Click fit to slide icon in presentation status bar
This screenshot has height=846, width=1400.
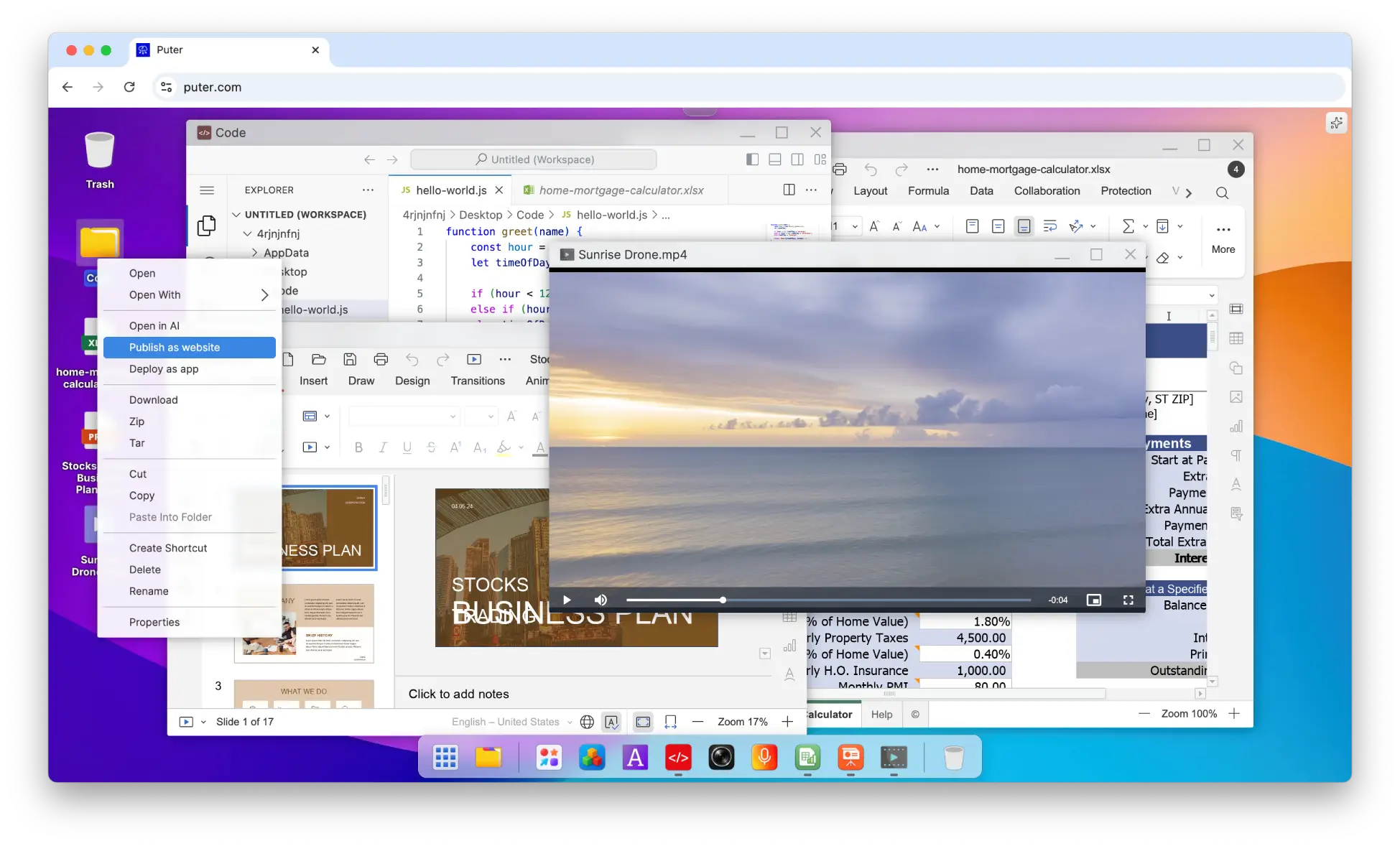pos(643,722)
